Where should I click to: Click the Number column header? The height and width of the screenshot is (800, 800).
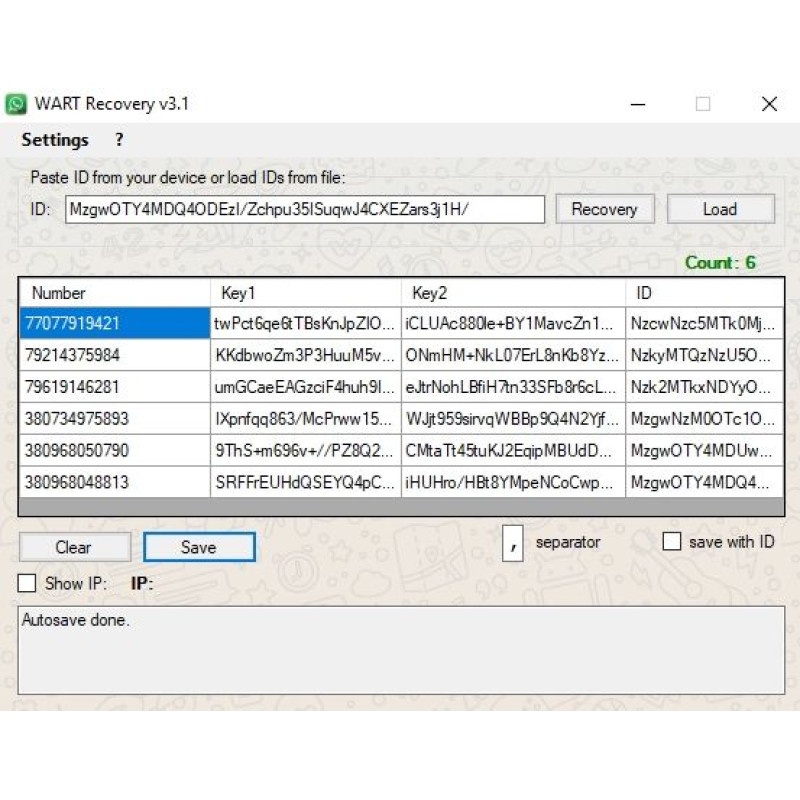pyautogui.click(x=115, y=293)
